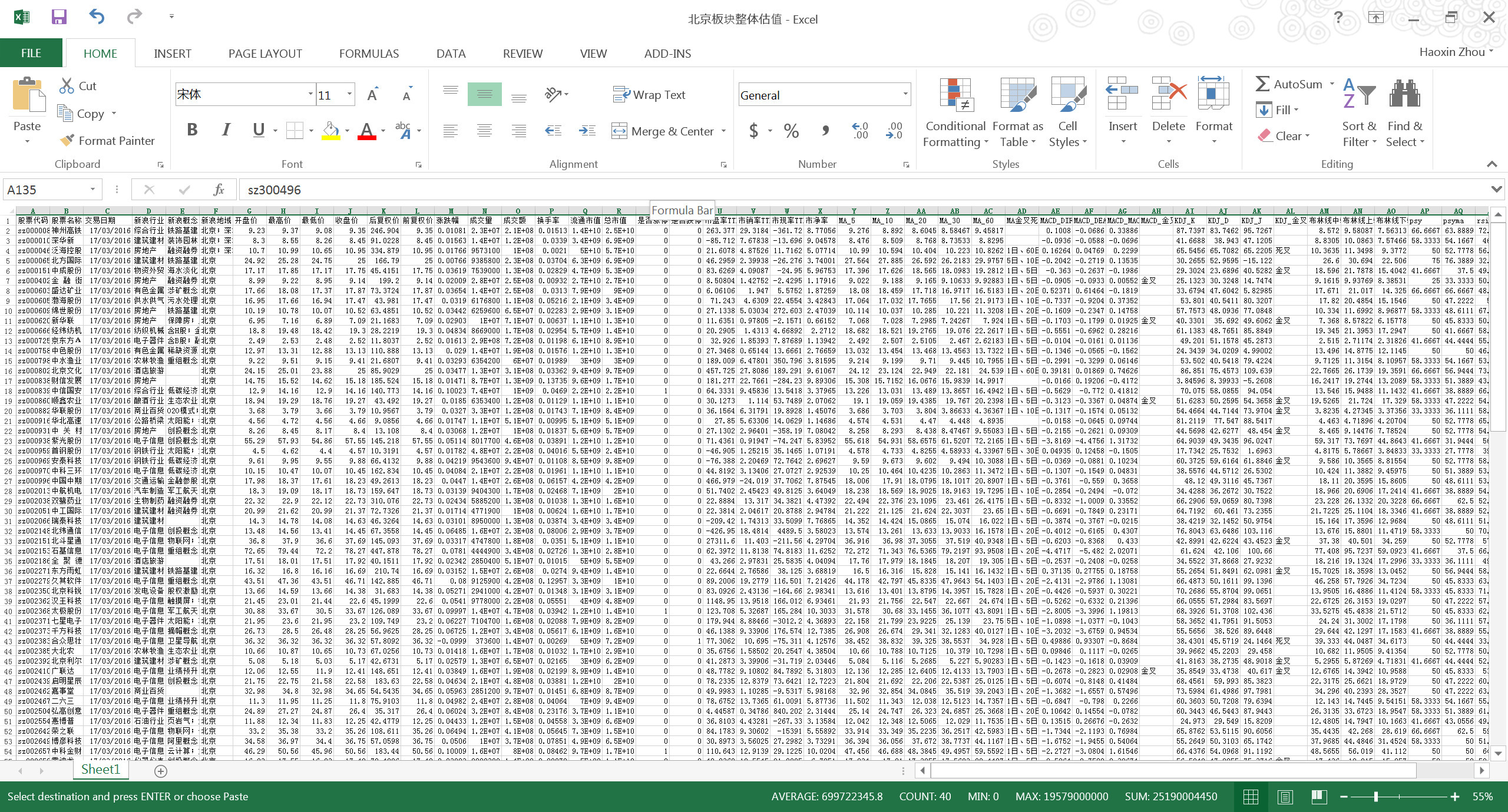Click the Comma Style icon

pos(825,131)
